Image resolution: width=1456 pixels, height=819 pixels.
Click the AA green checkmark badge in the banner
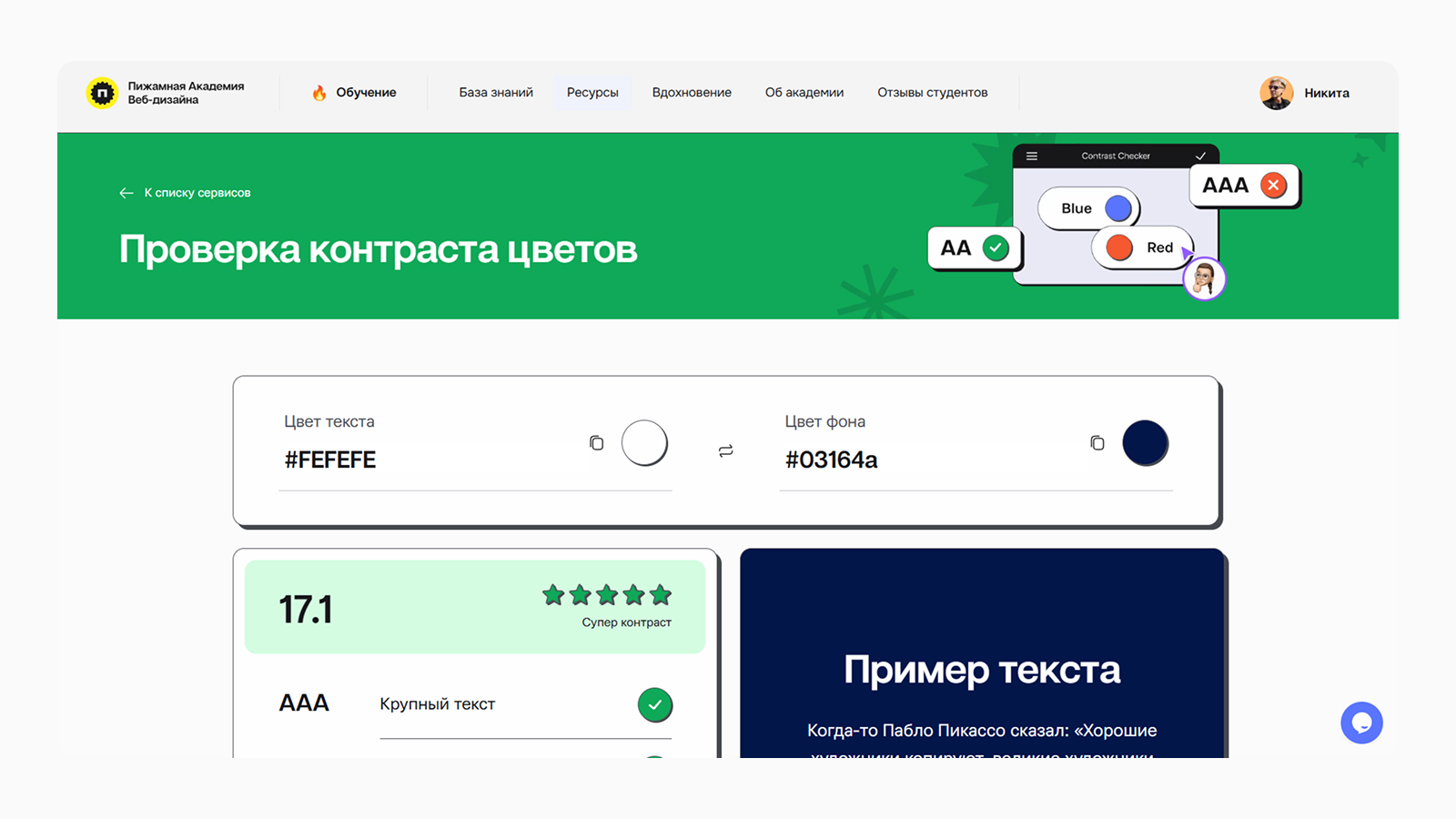click(x=995, y=247)
